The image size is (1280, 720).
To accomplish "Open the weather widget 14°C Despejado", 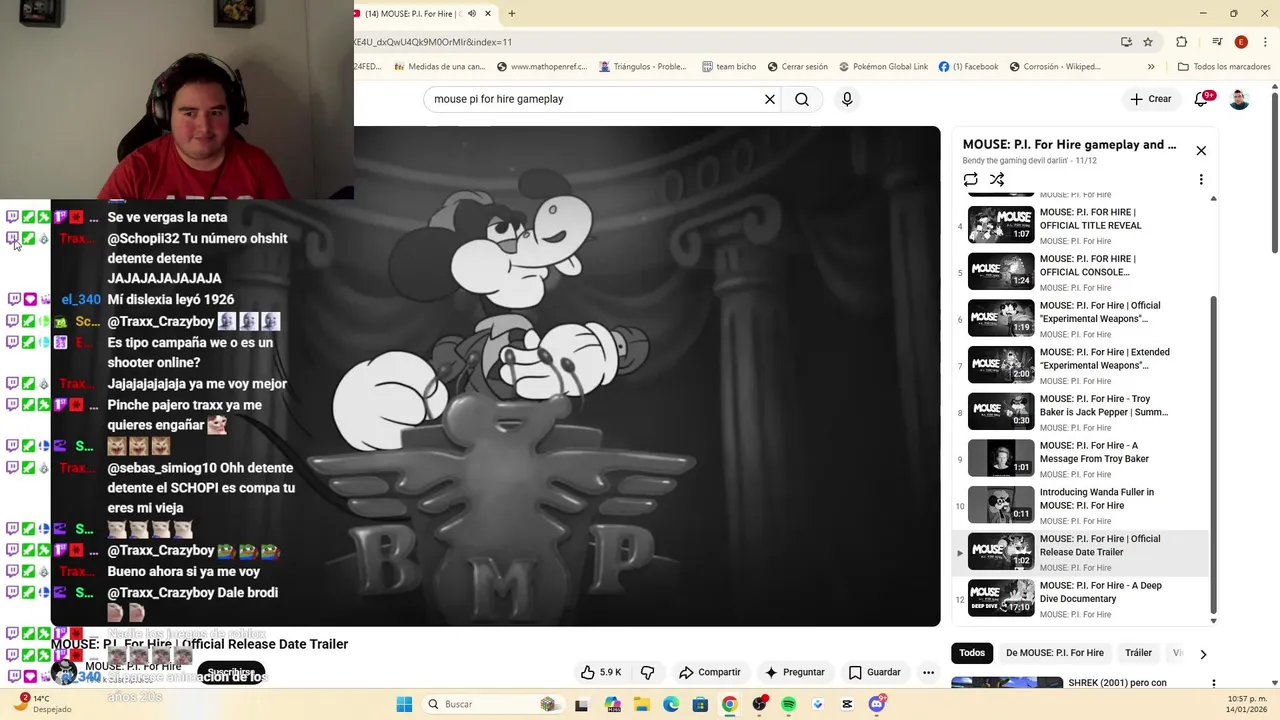I will pos(45,704).
